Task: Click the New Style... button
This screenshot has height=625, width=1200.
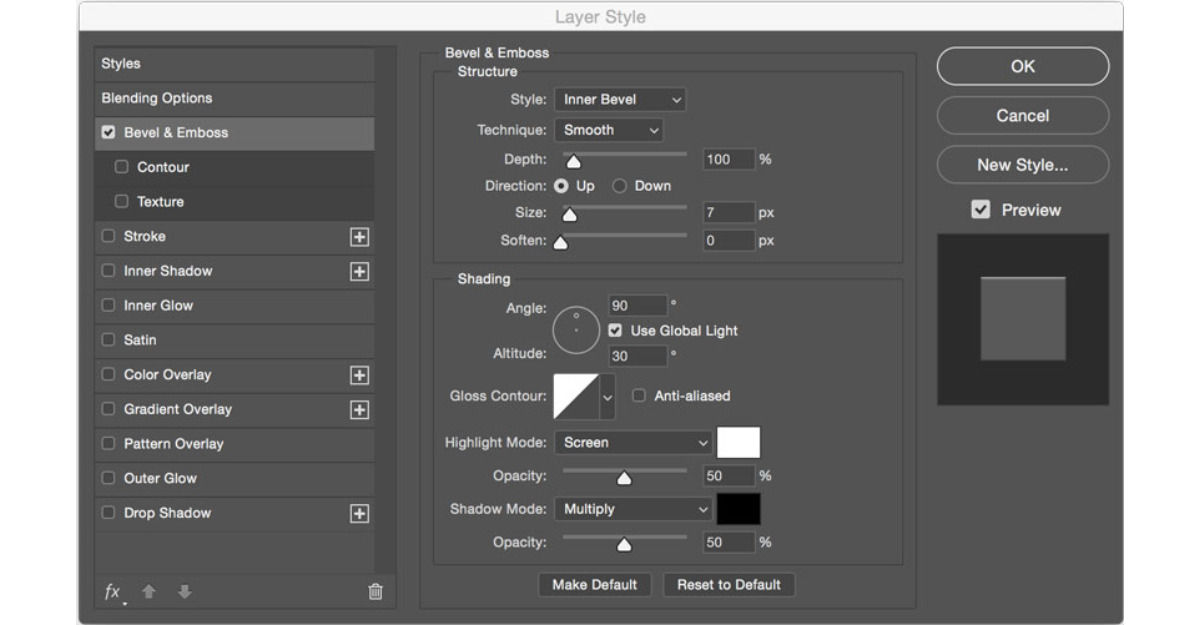Action: [x=1023, y=165]
